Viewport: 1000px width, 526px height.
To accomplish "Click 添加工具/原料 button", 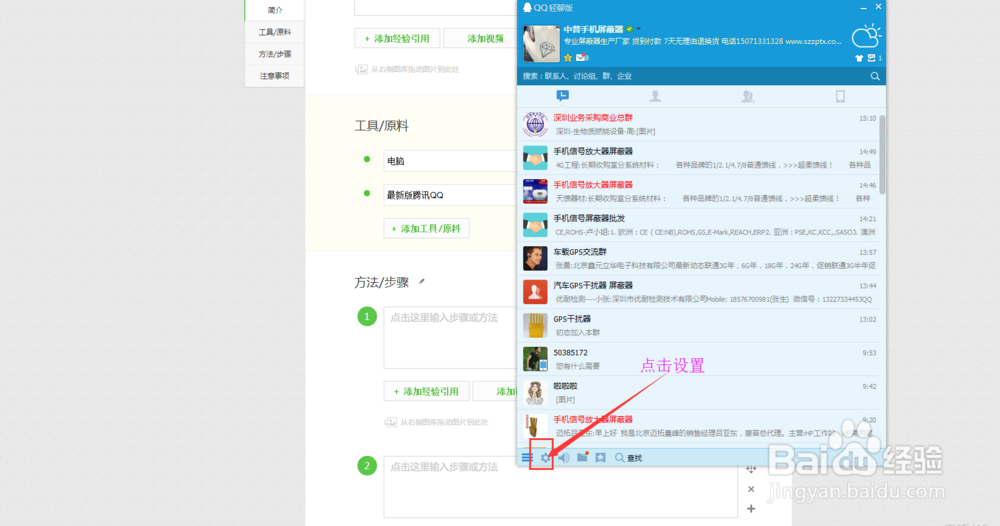I will pos(426,228).
